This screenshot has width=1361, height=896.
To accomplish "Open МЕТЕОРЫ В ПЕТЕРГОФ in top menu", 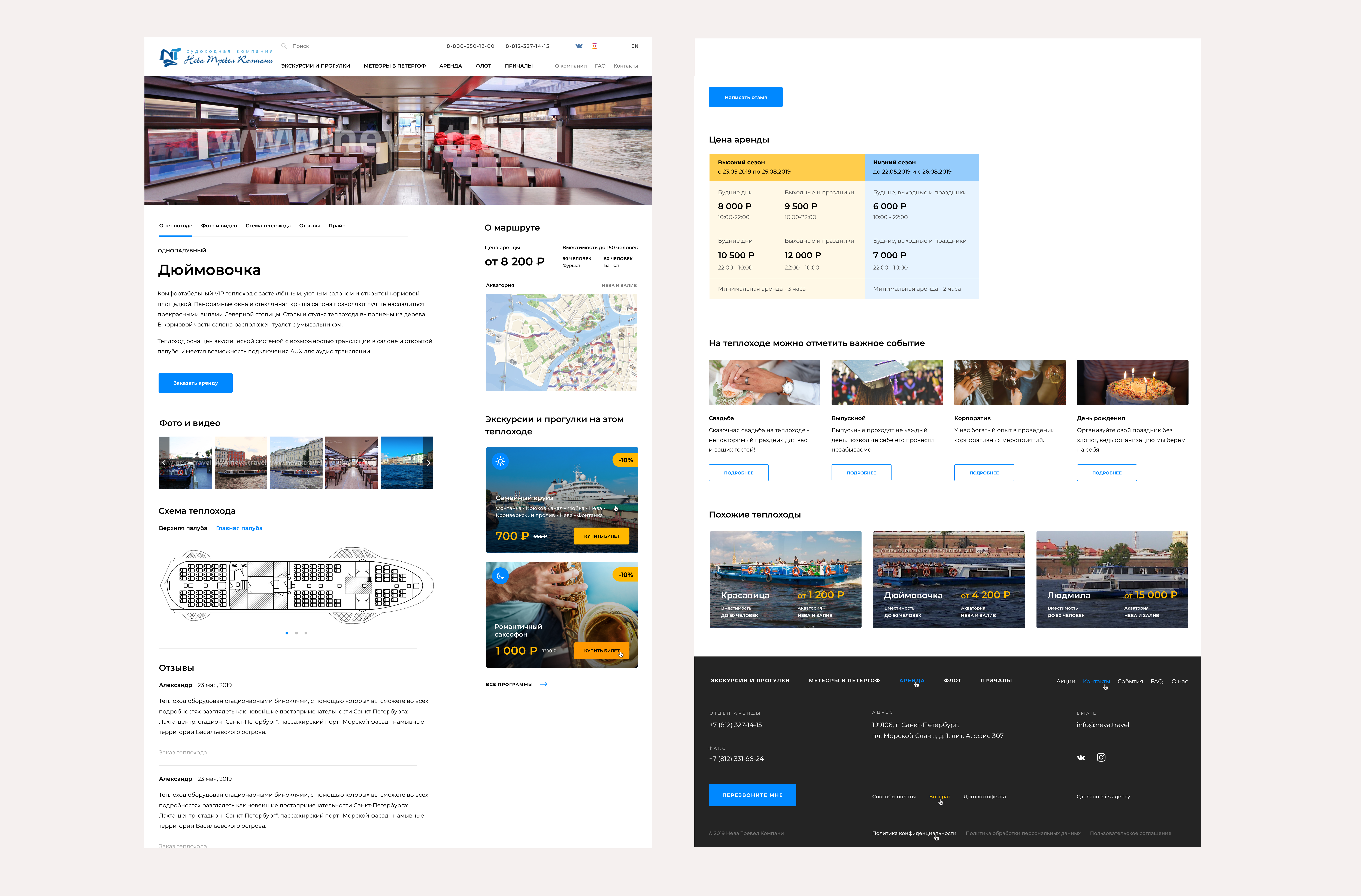I will click(395, 66).
